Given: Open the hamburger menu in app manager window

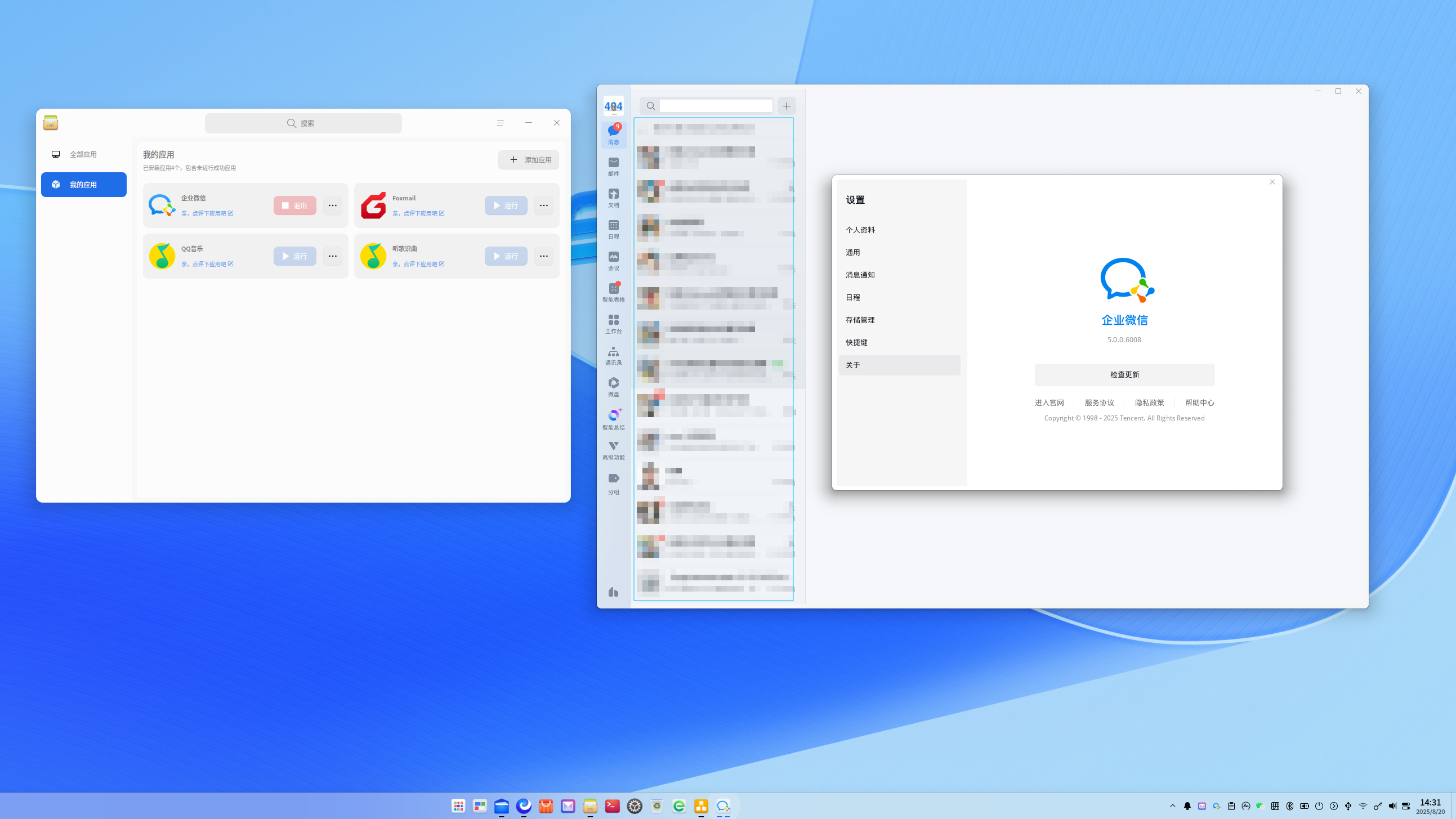Looking at the screenshot, I should pyautogui.click(x=500, y=123).
